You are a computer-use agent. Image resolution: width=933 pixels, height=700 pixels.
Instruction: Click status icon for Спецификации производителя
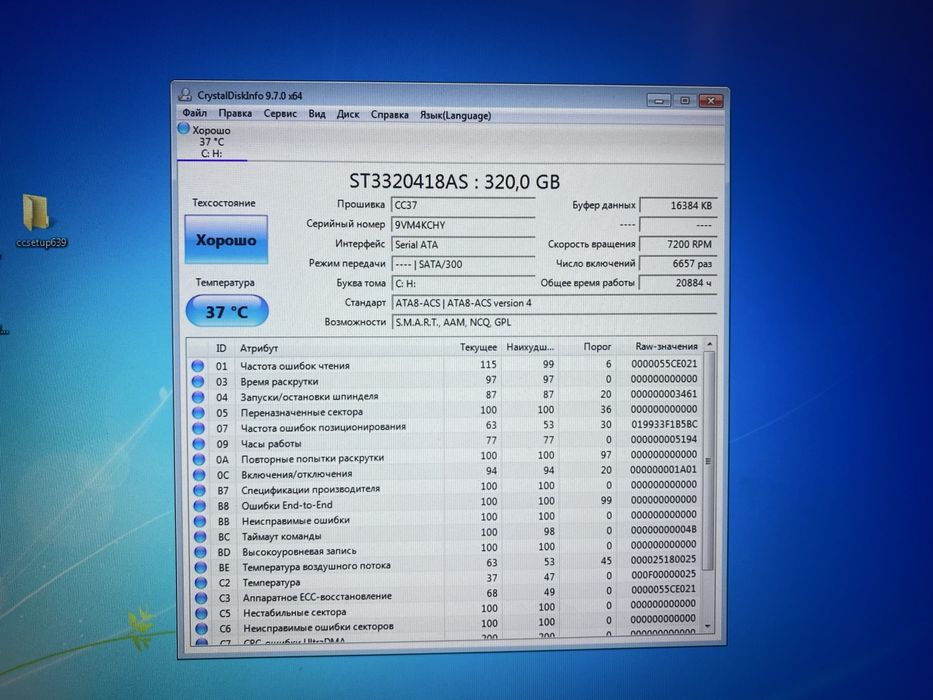coord(199,490)
